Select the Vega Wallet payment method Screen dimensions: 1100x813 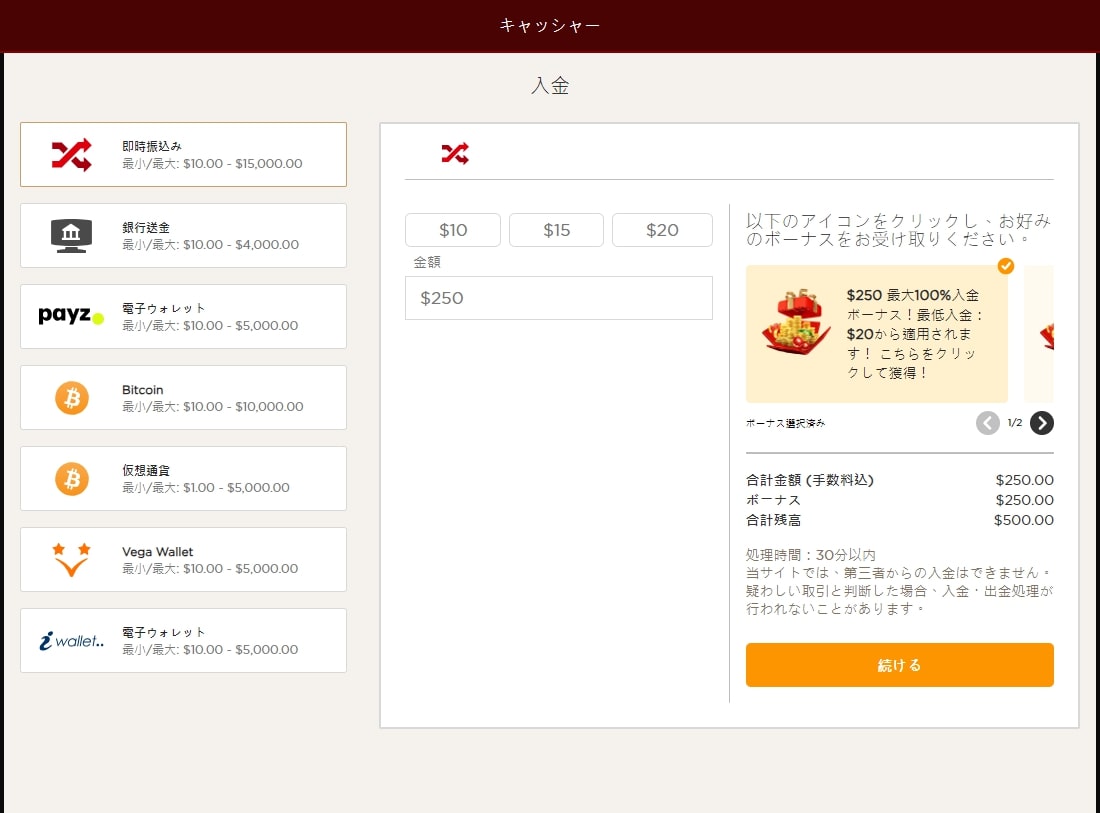[70, 559]
